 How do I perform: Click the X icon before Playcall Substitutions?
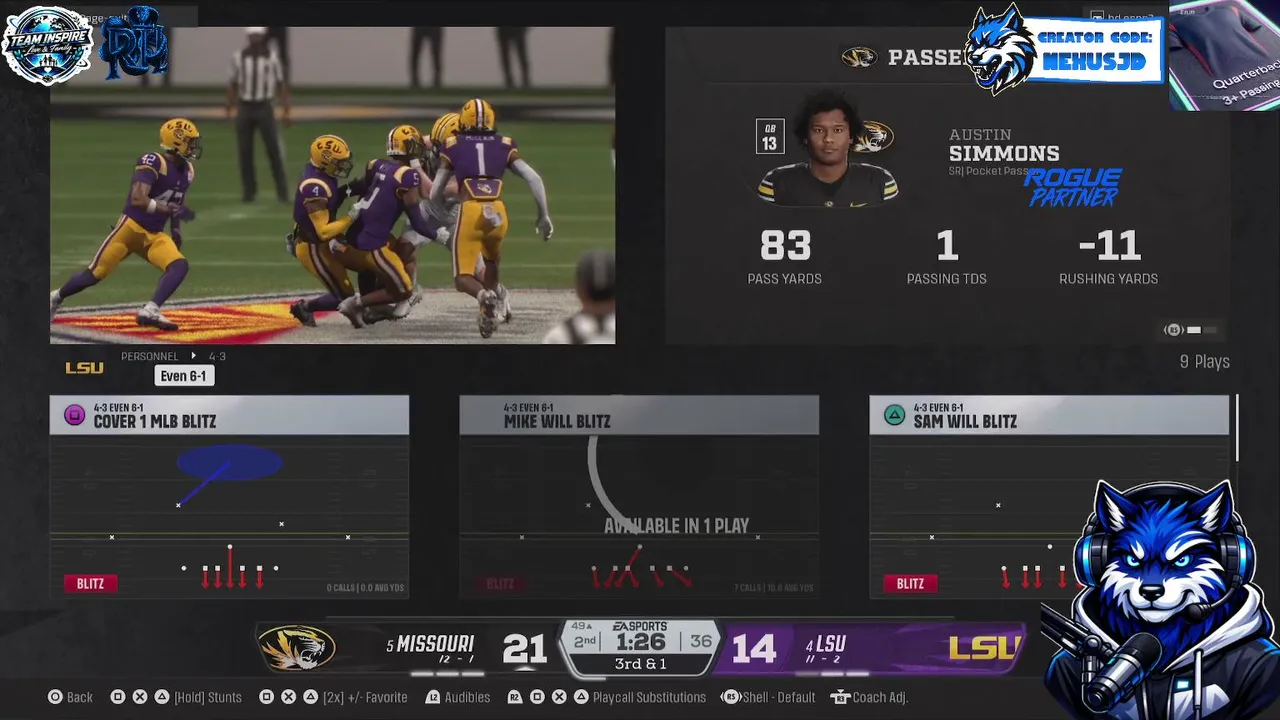[x=559, y=697]
